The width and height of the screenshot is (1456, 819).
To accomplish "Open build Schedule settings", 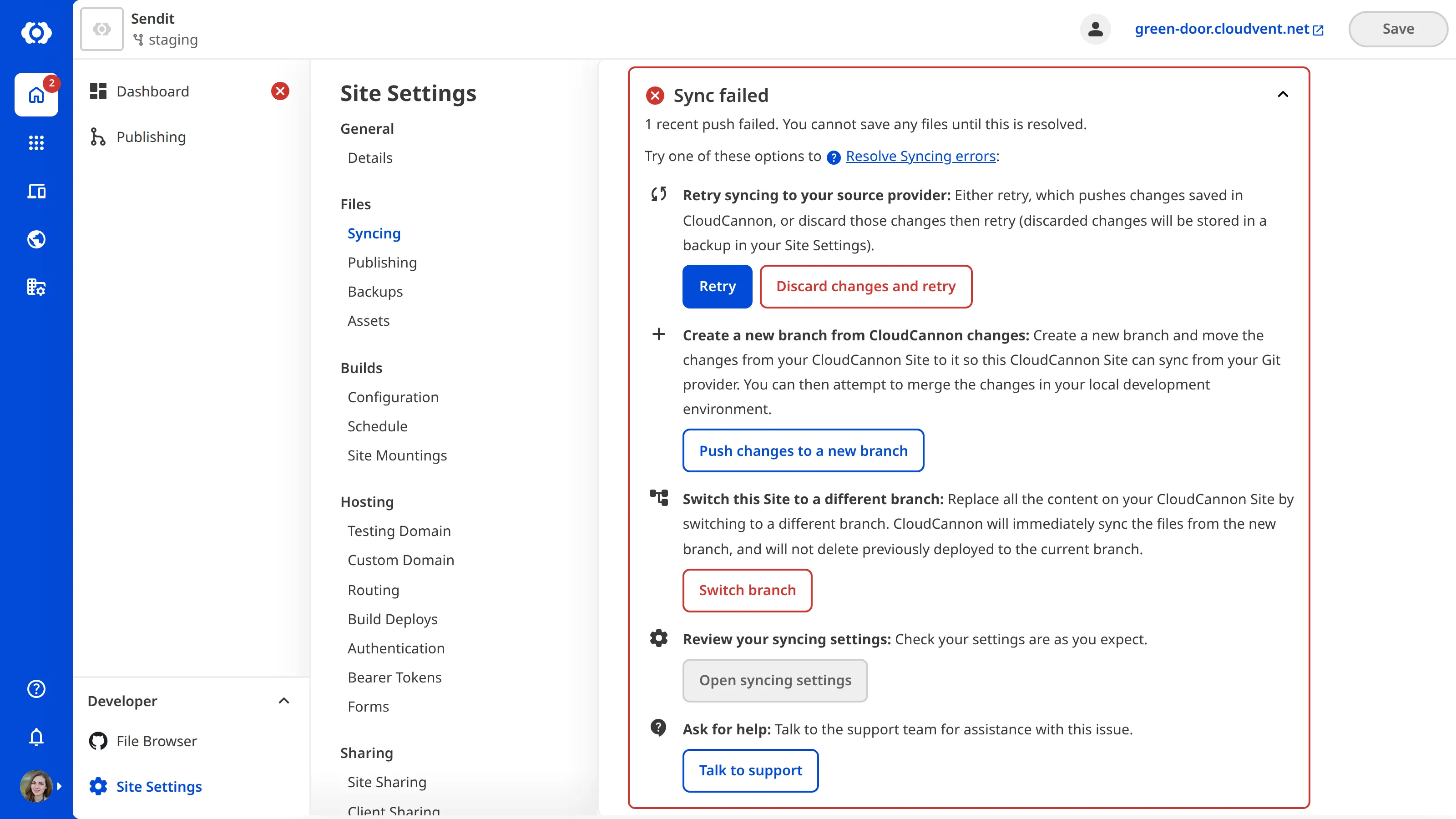I will click(x=377, y=426).
